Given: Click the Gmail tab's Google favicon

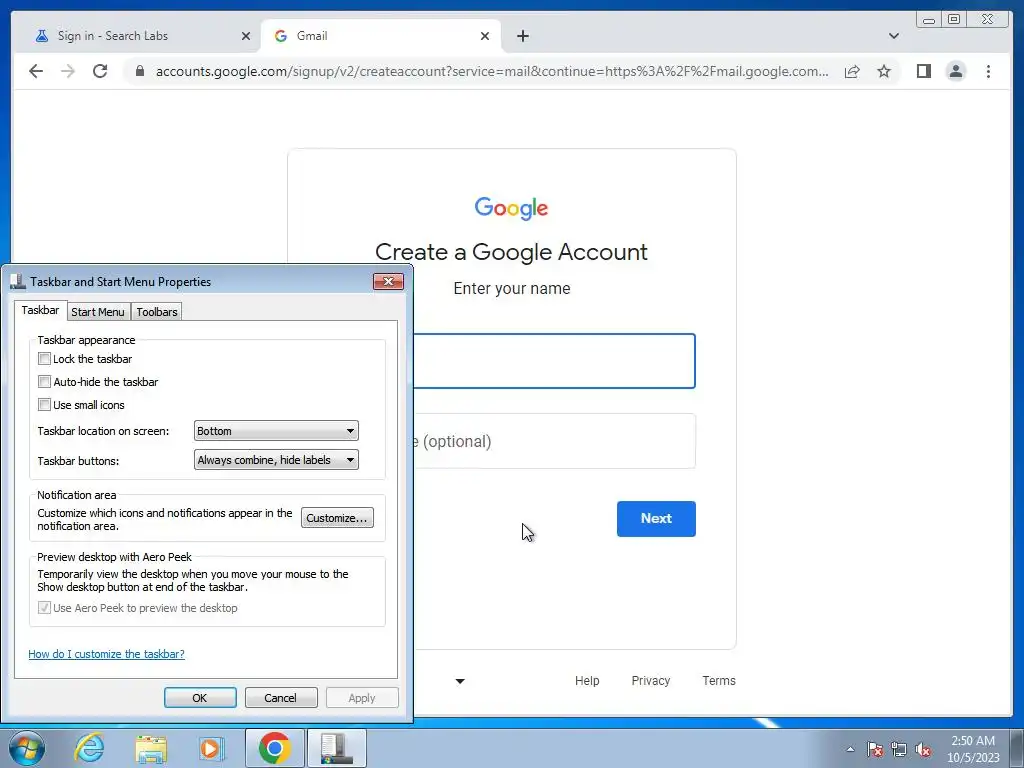Looking at the screenshot, I should click(x=281, y=36).
